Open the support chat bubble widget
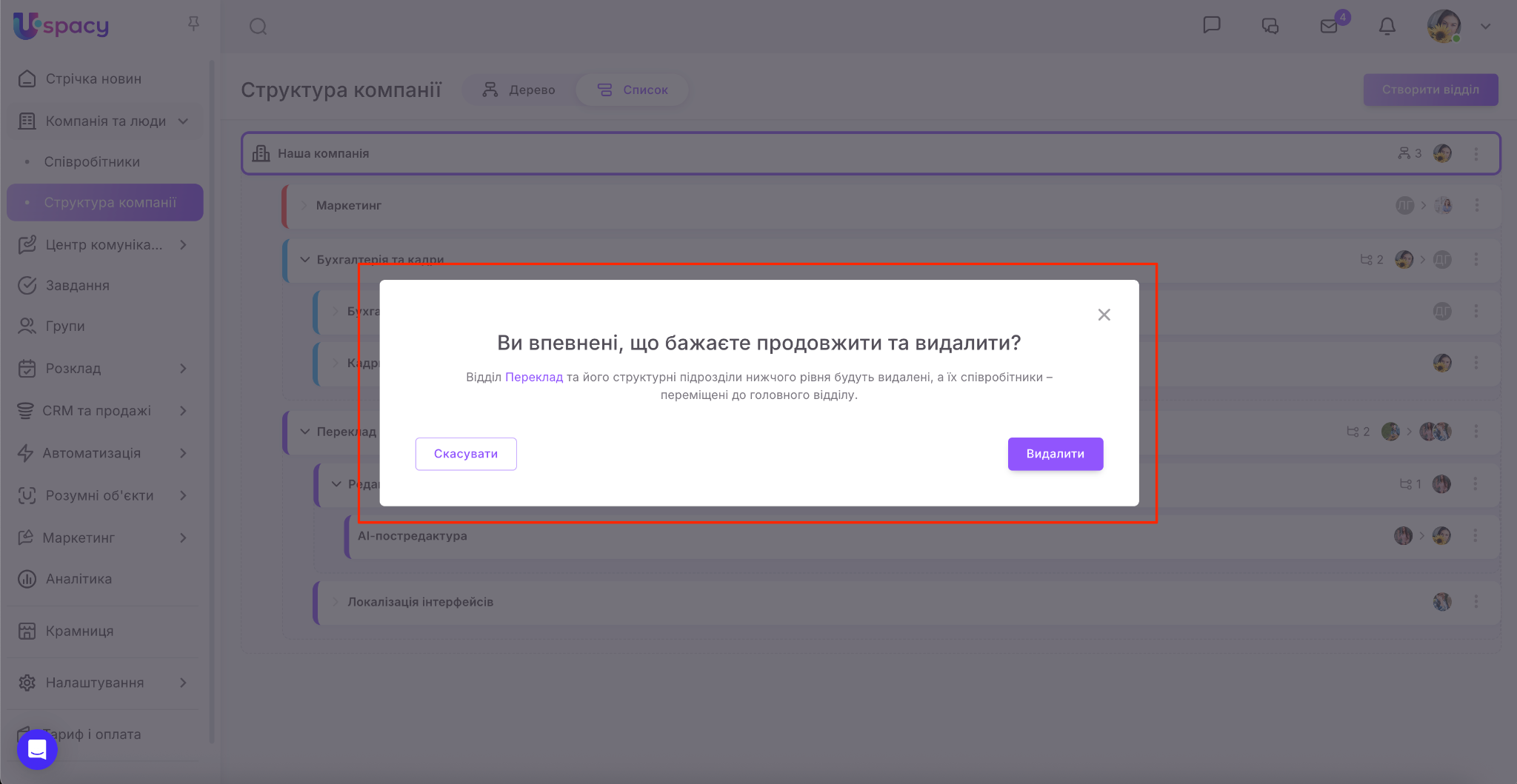The width and height of the screenshot is (1517, 784). point(37,749)
